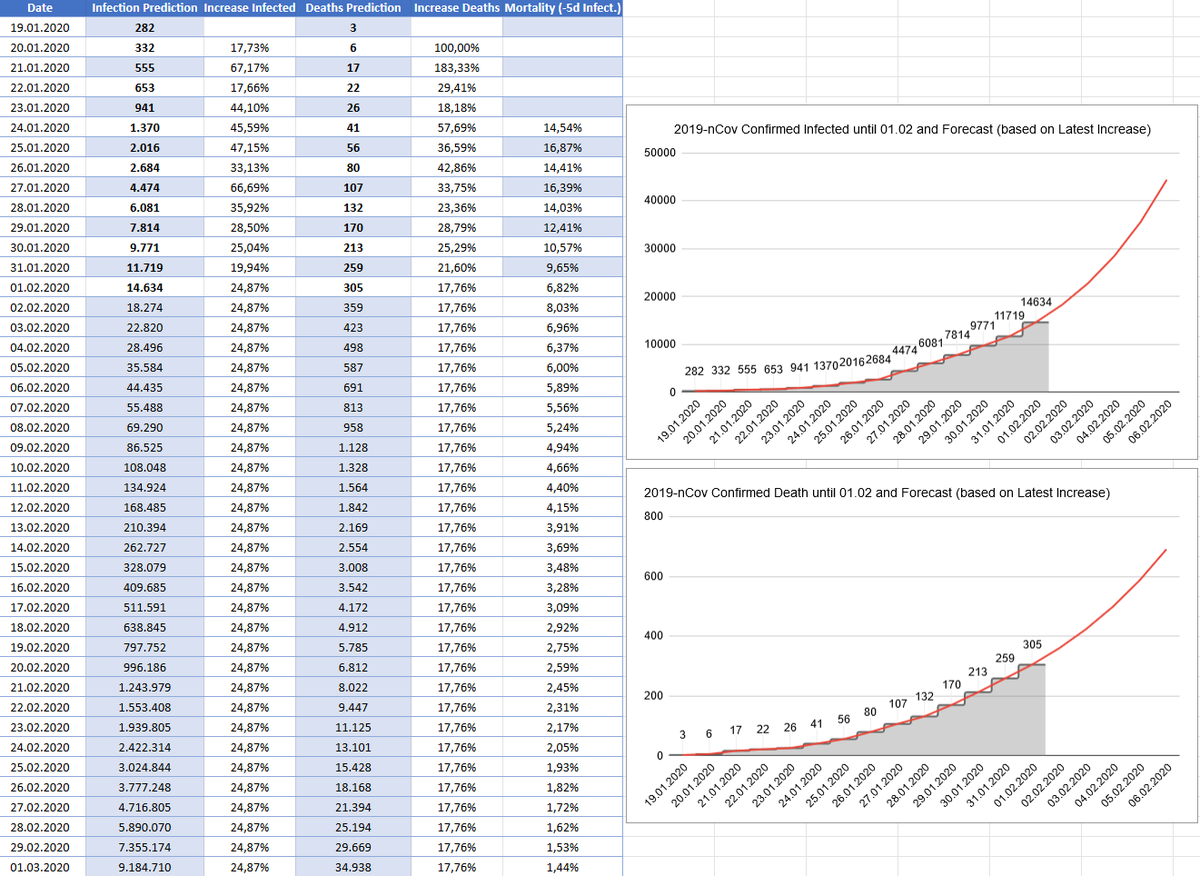Click y-axis value 800 in Death chart
Viewport: 1200px width, 876px height.
[653, 517]
